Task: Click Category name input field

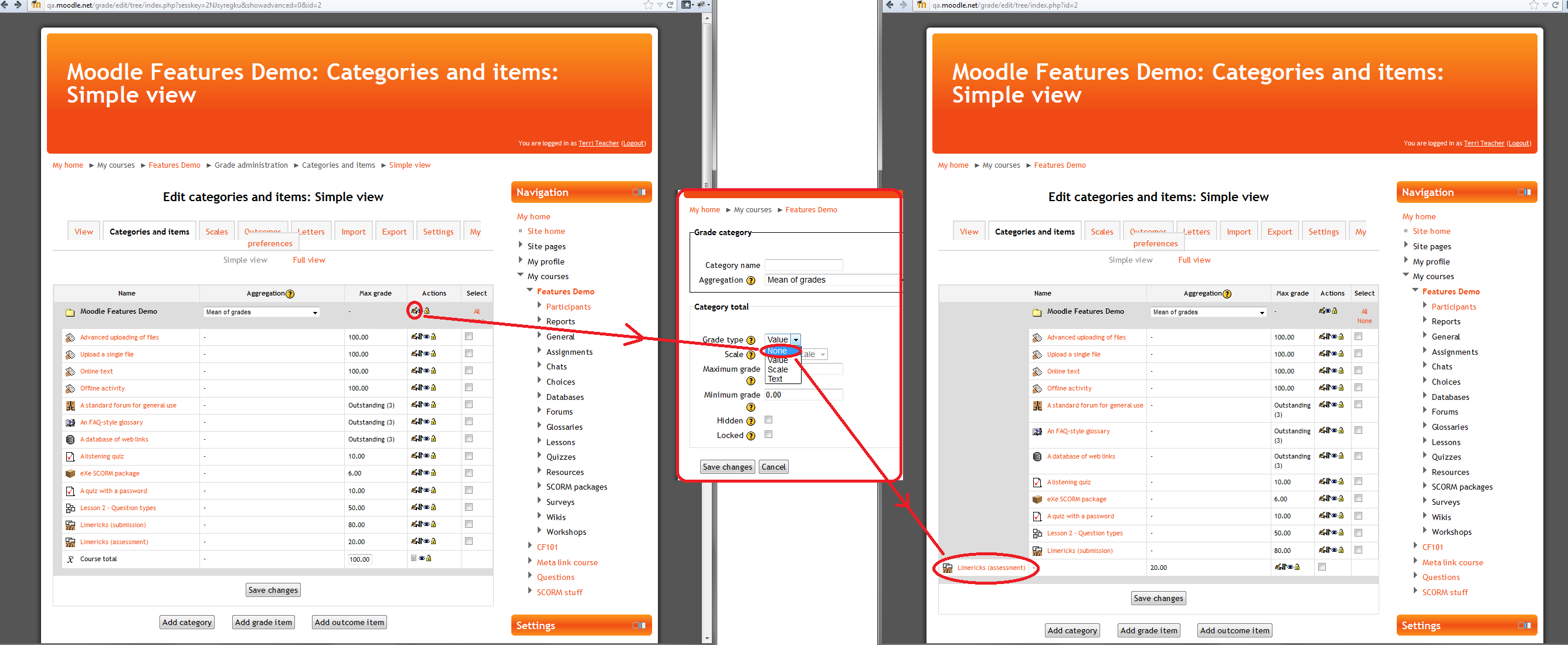Action: point(803,264)
